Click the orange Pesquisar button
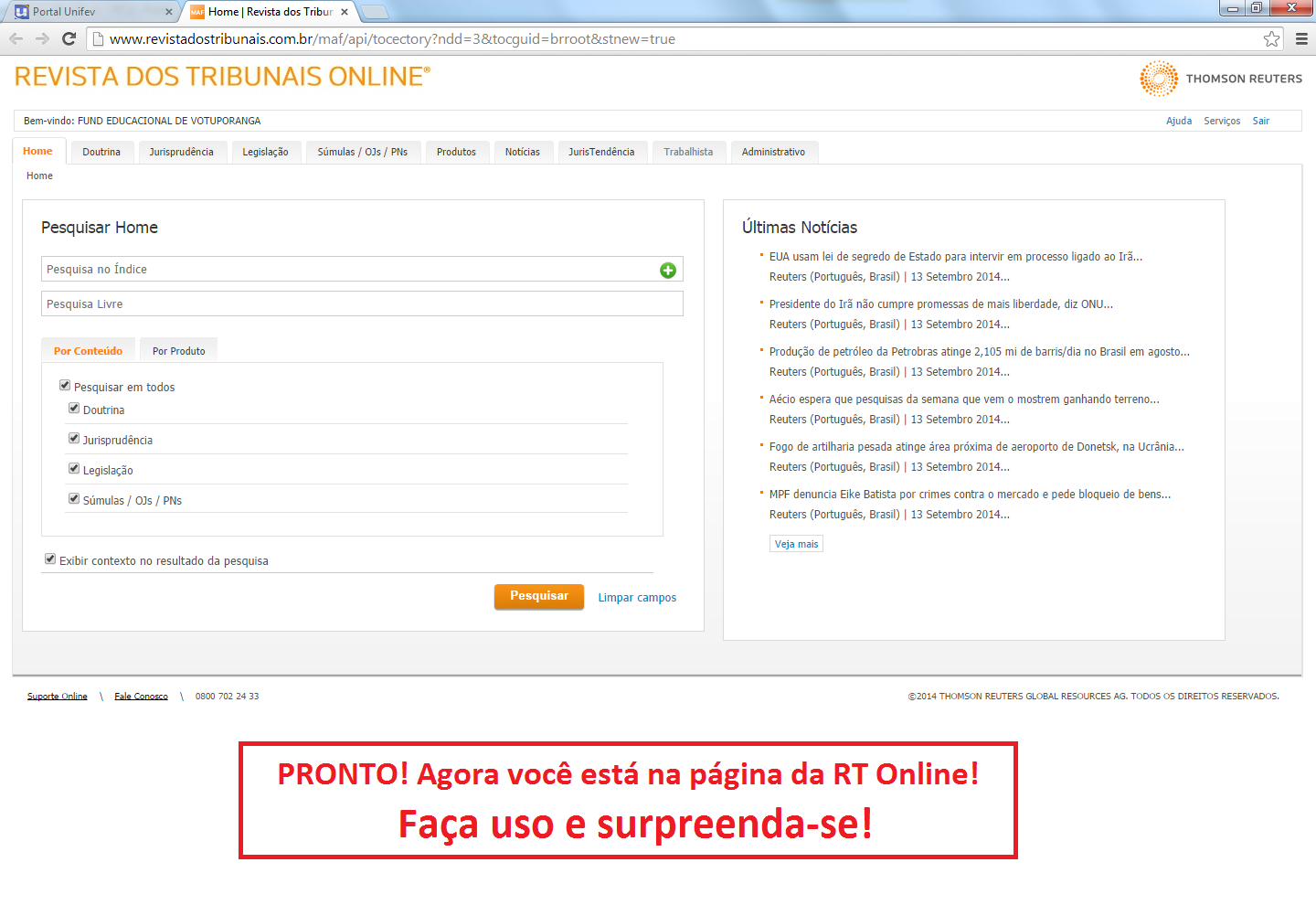 click(x=538, y=596)
